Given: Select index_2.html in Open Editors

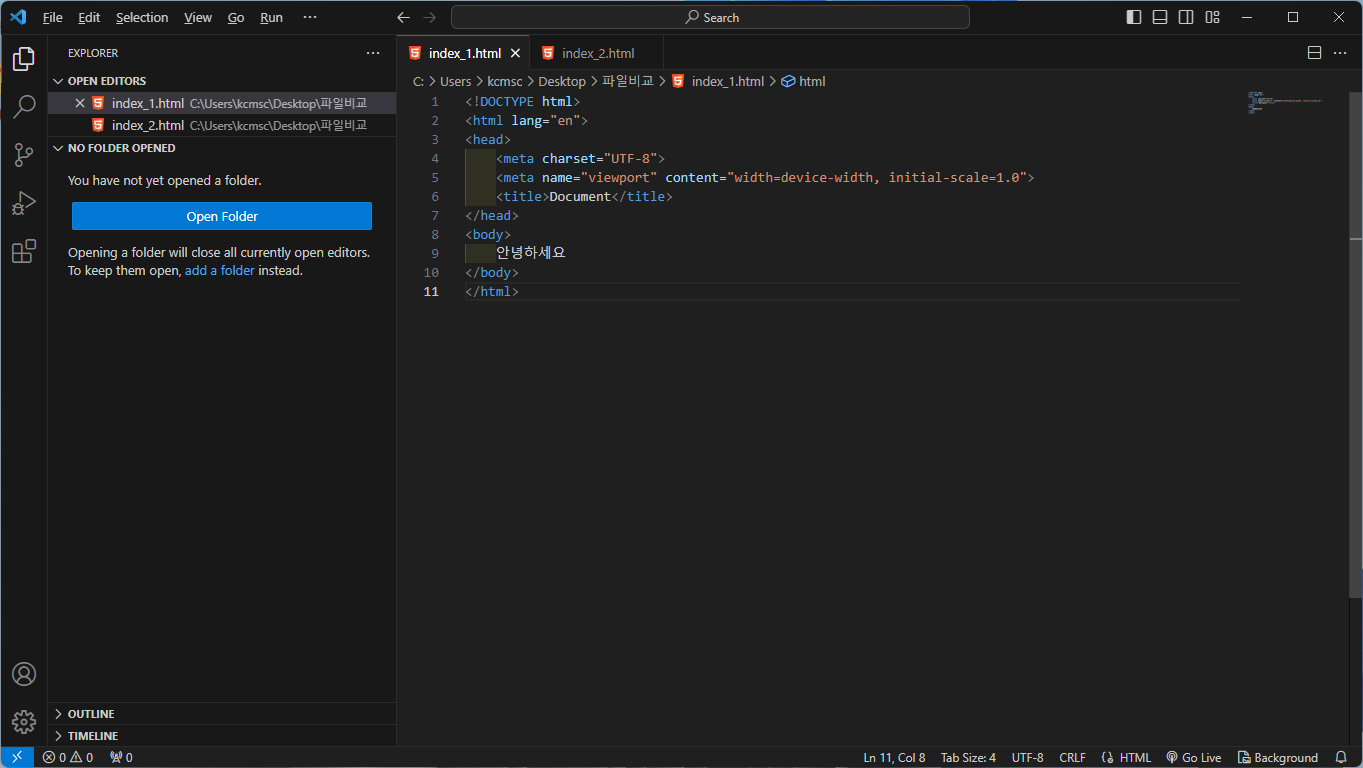Looking at the screenshot, I should pyautogui.click(x=222, y=125).
